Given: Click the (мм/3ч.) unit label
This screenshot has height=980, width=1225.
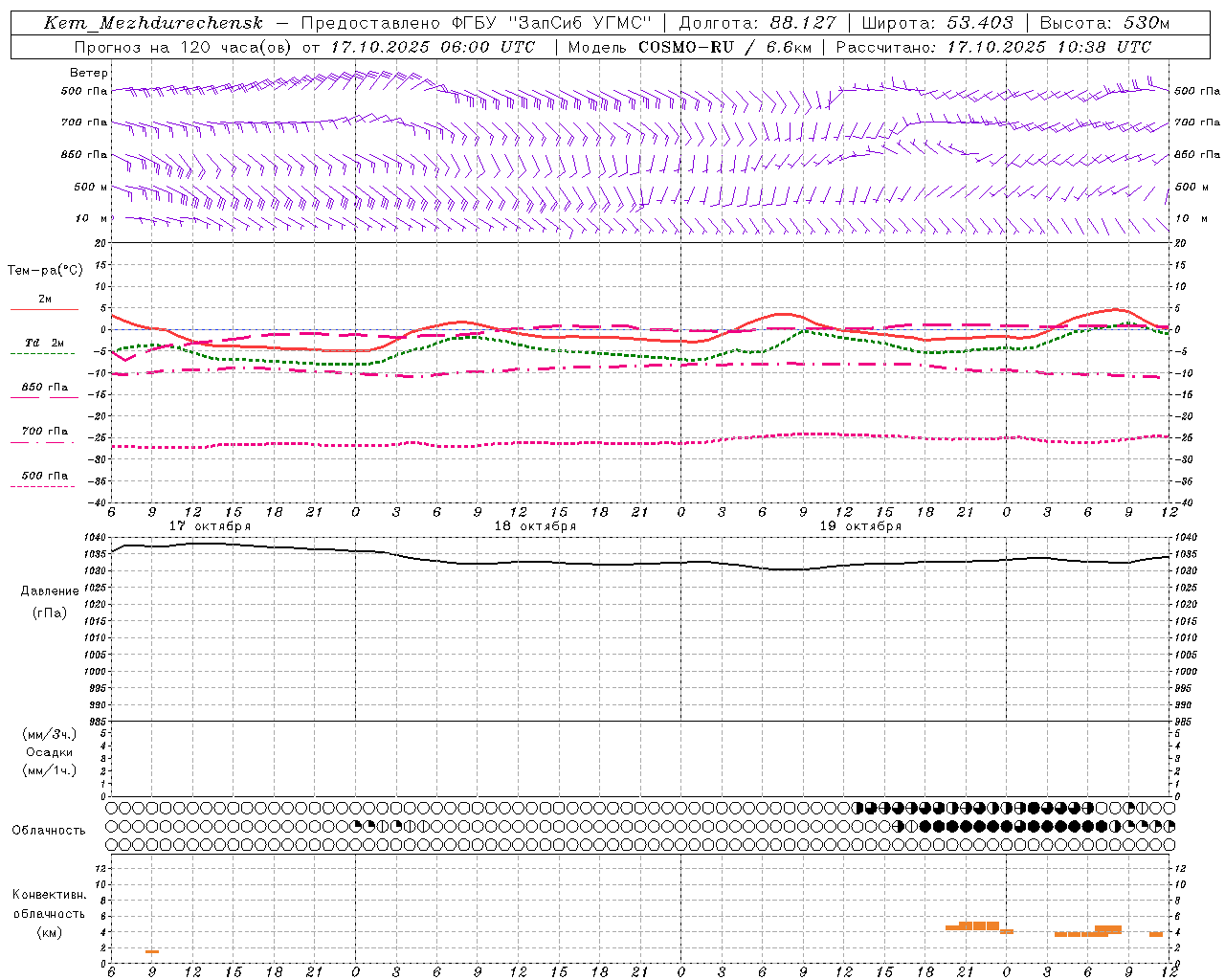Looking at the screenshot, I should pyautogui.click(x=50, y=734).
